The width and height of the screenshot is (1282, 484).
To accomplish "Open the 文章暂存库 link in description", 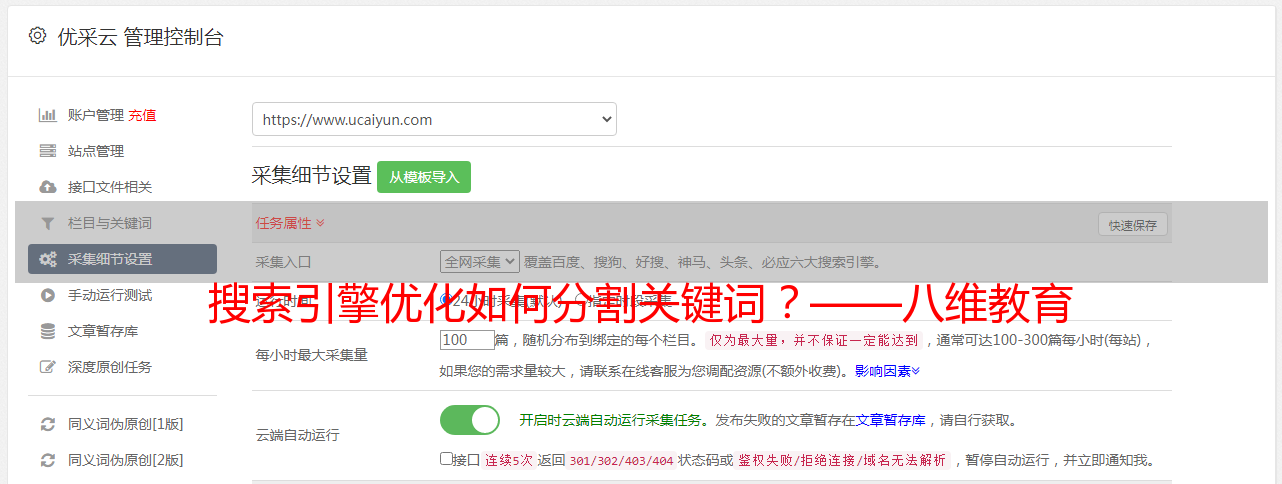I will pos(891,420).
